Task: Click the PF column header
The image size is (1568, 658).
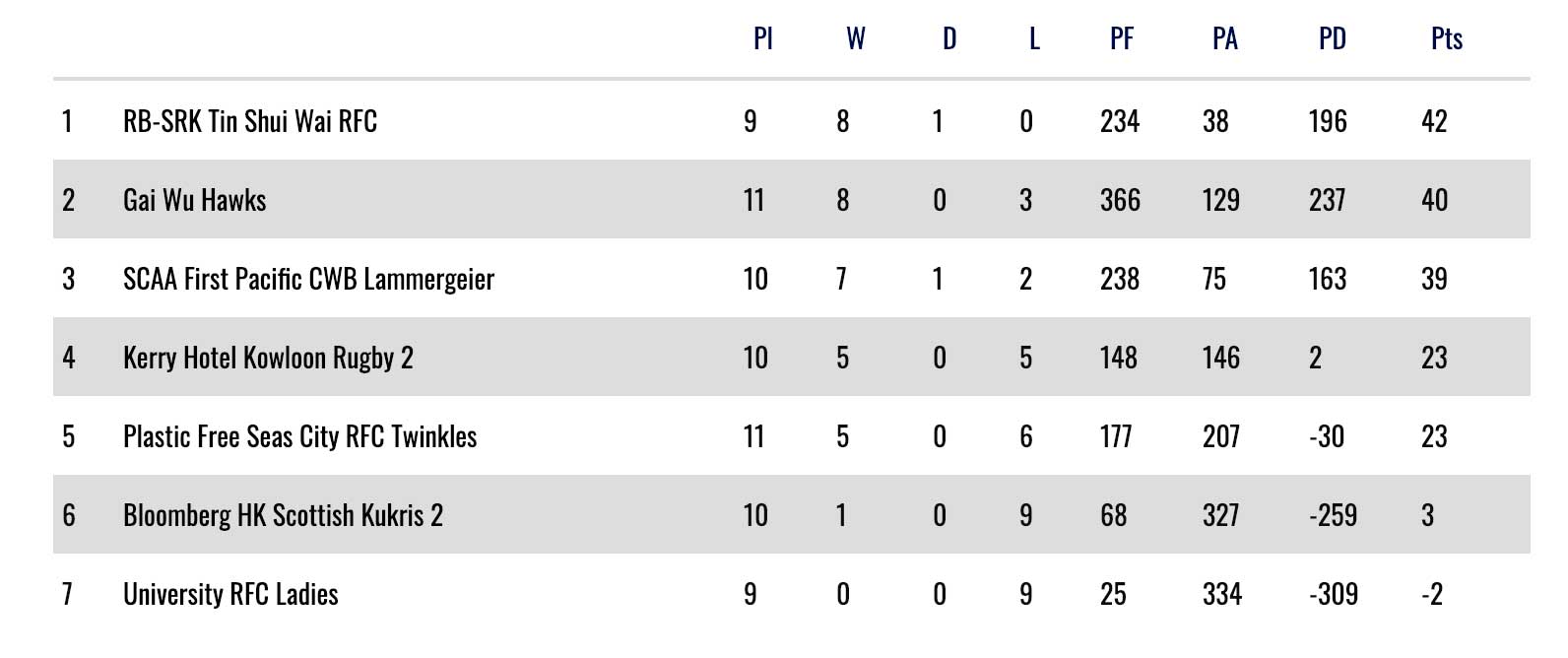Action: pos(1122,38)
